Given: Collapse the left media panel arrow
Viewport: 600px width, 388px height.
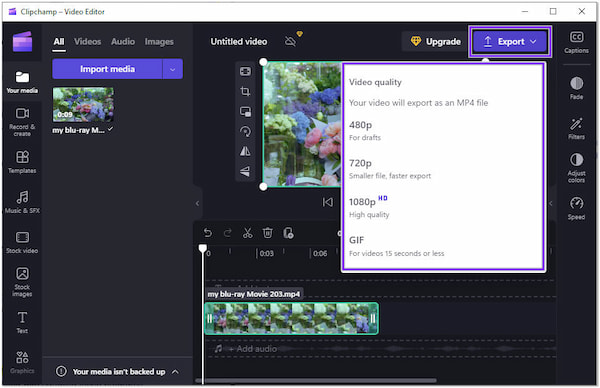Looking at the screenshot, I should [x=197, y=203].
